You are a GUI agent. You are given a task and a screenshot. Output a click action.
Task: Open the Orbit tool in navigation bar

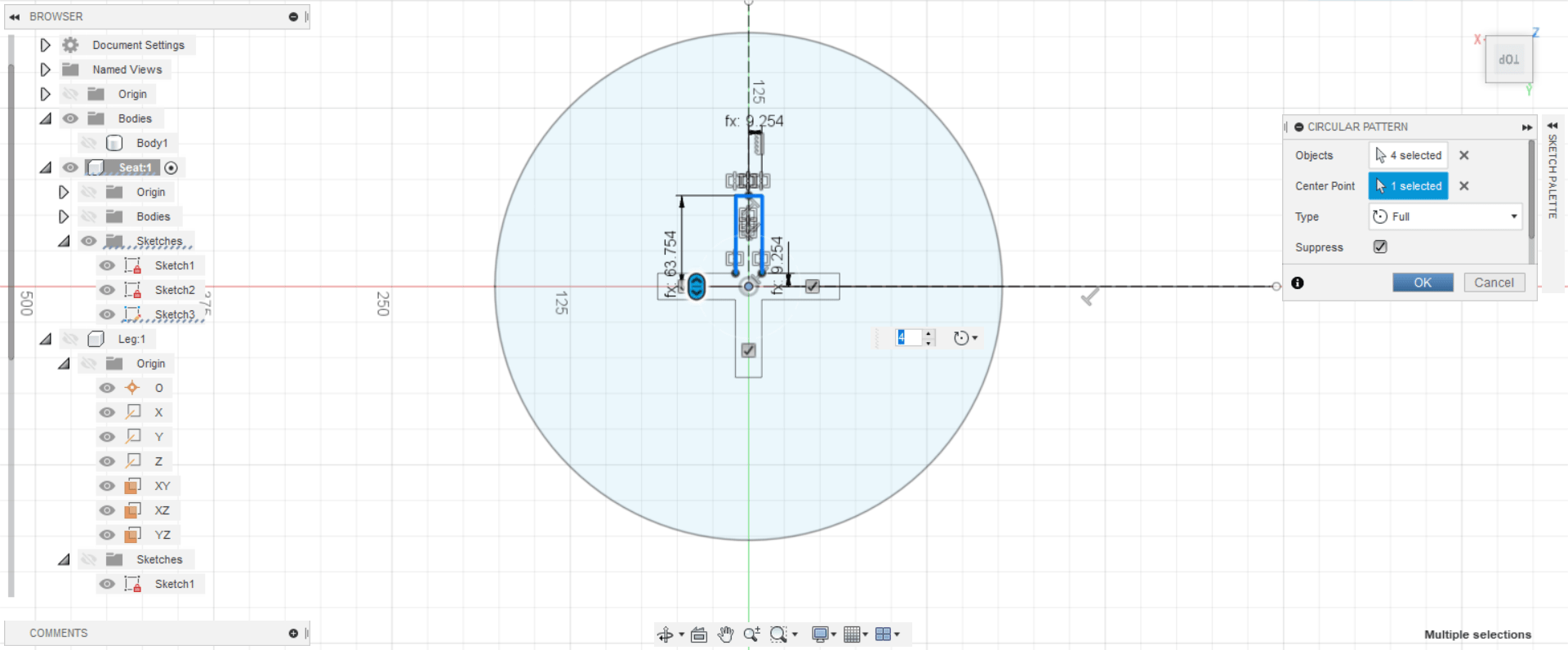click(x=666, y=634)
